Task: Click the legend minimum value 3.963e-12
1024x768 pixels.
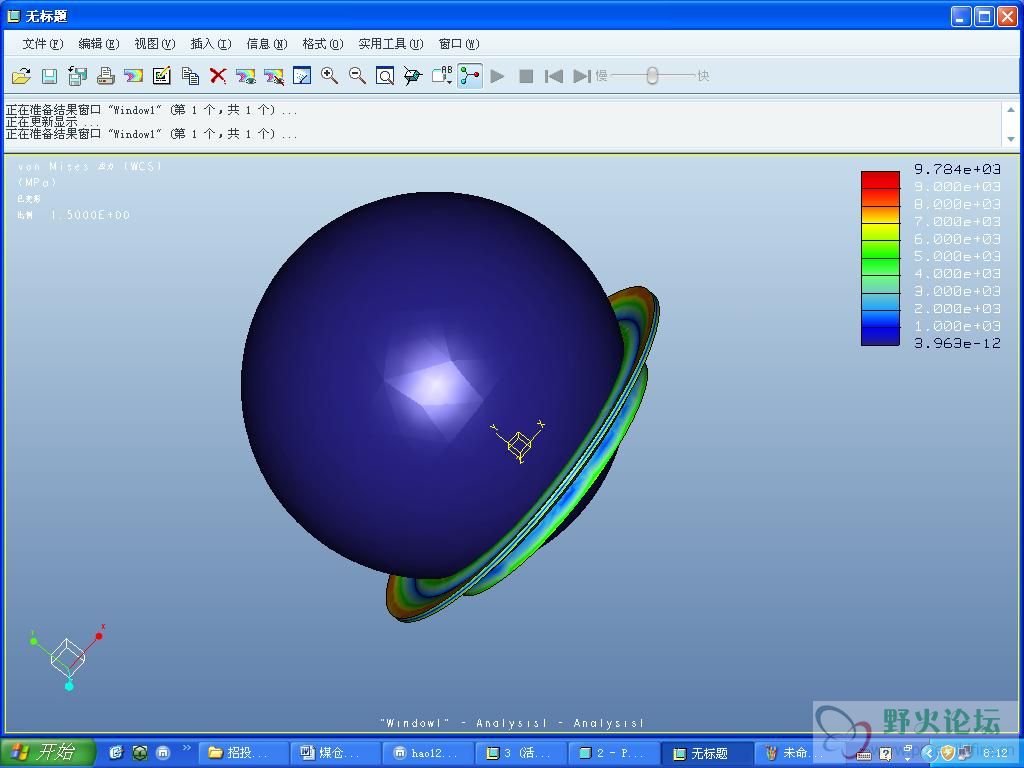Action: [x=957, y=343]
